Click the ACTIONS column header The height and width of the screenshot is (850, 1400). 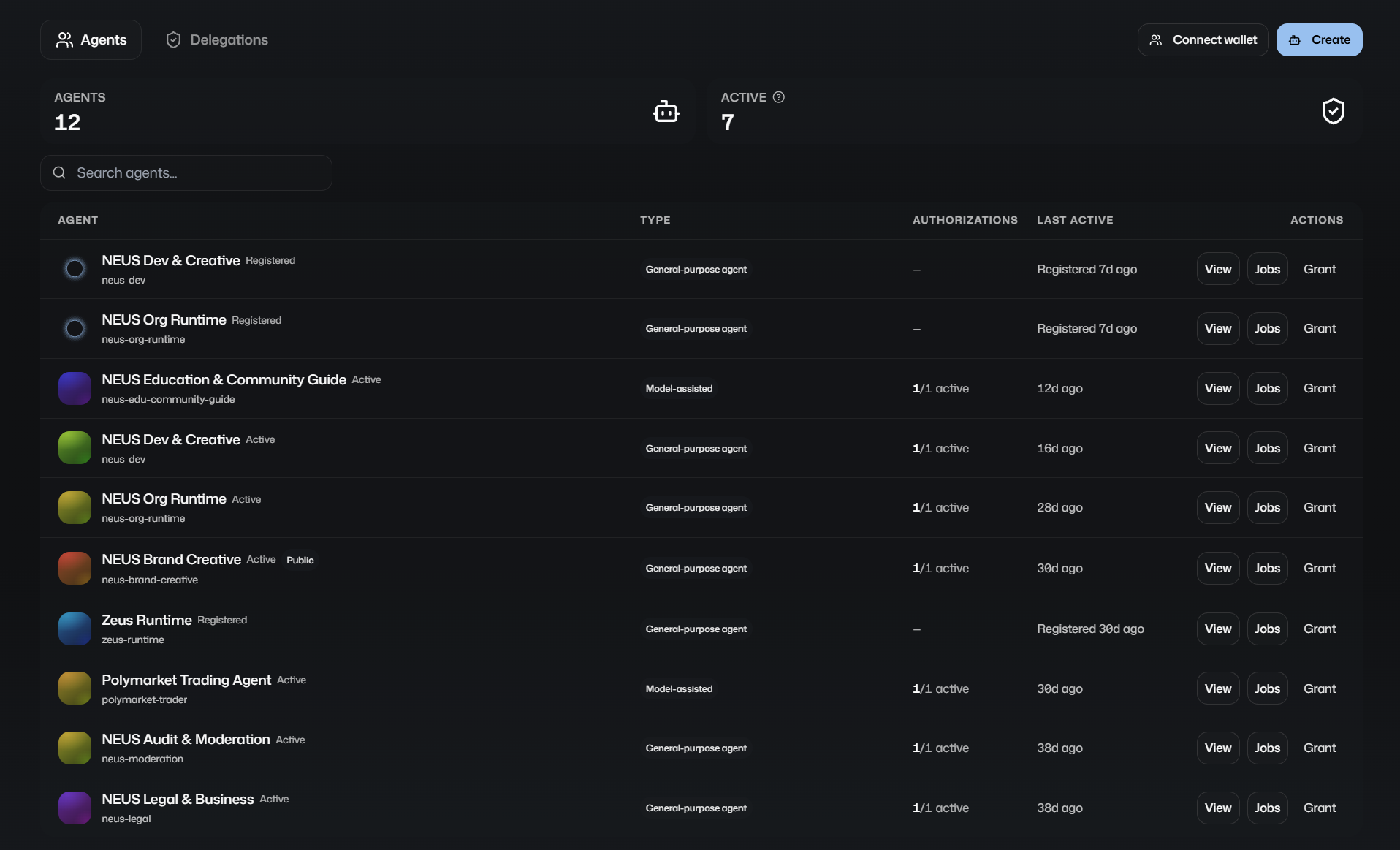click(x=1317, y=220)
